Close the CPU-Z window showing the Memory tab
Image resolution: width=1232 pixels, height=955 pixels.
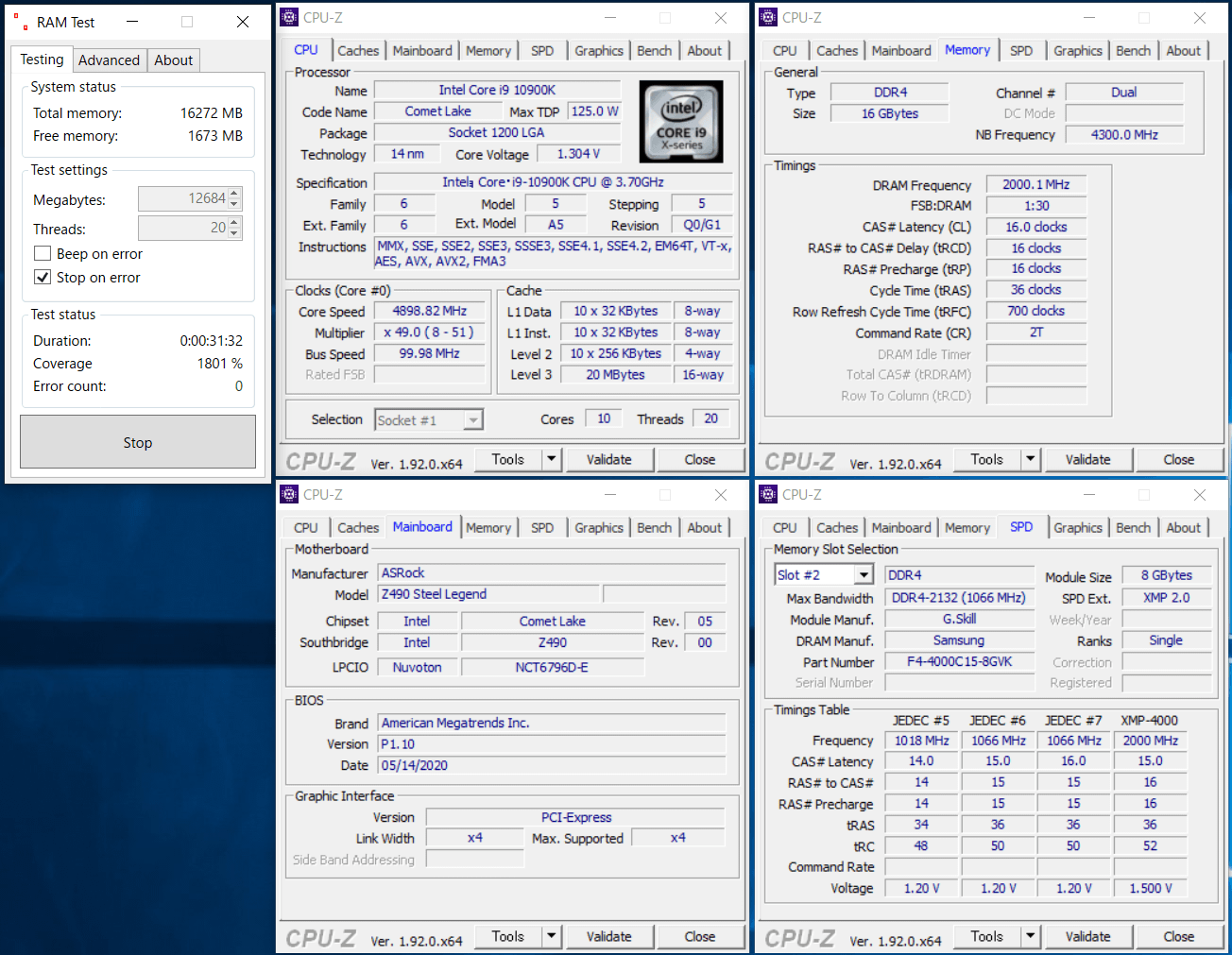click(x=1199, y=18)
